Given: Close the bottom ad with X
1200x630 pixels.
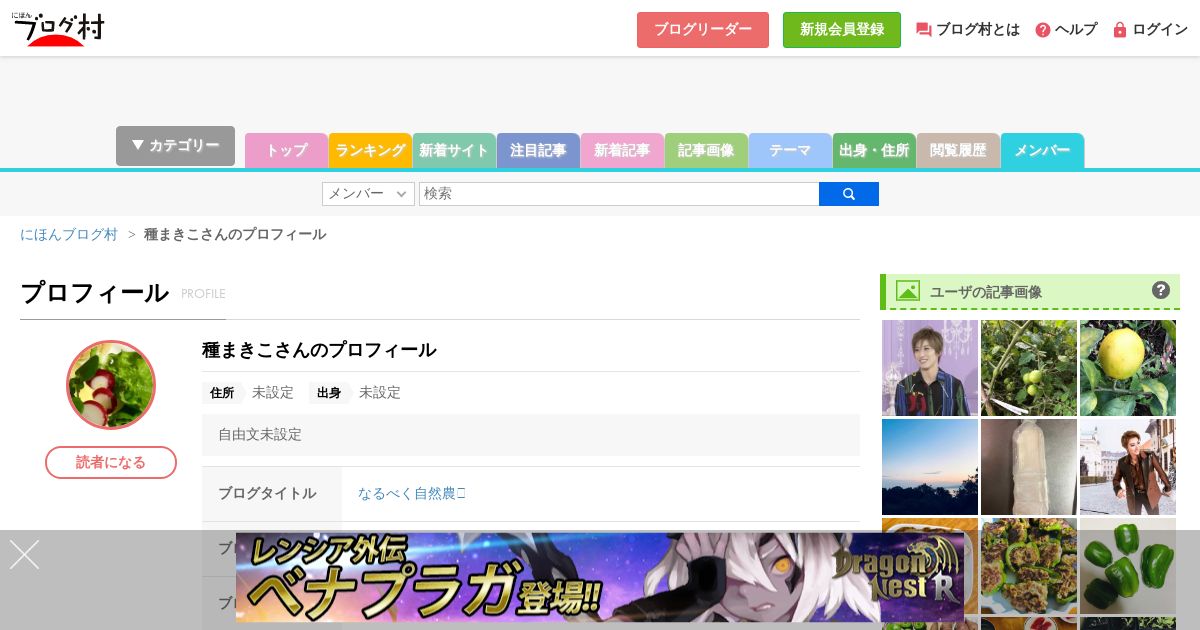Looking at the screenshot, I should coord(24,555).
